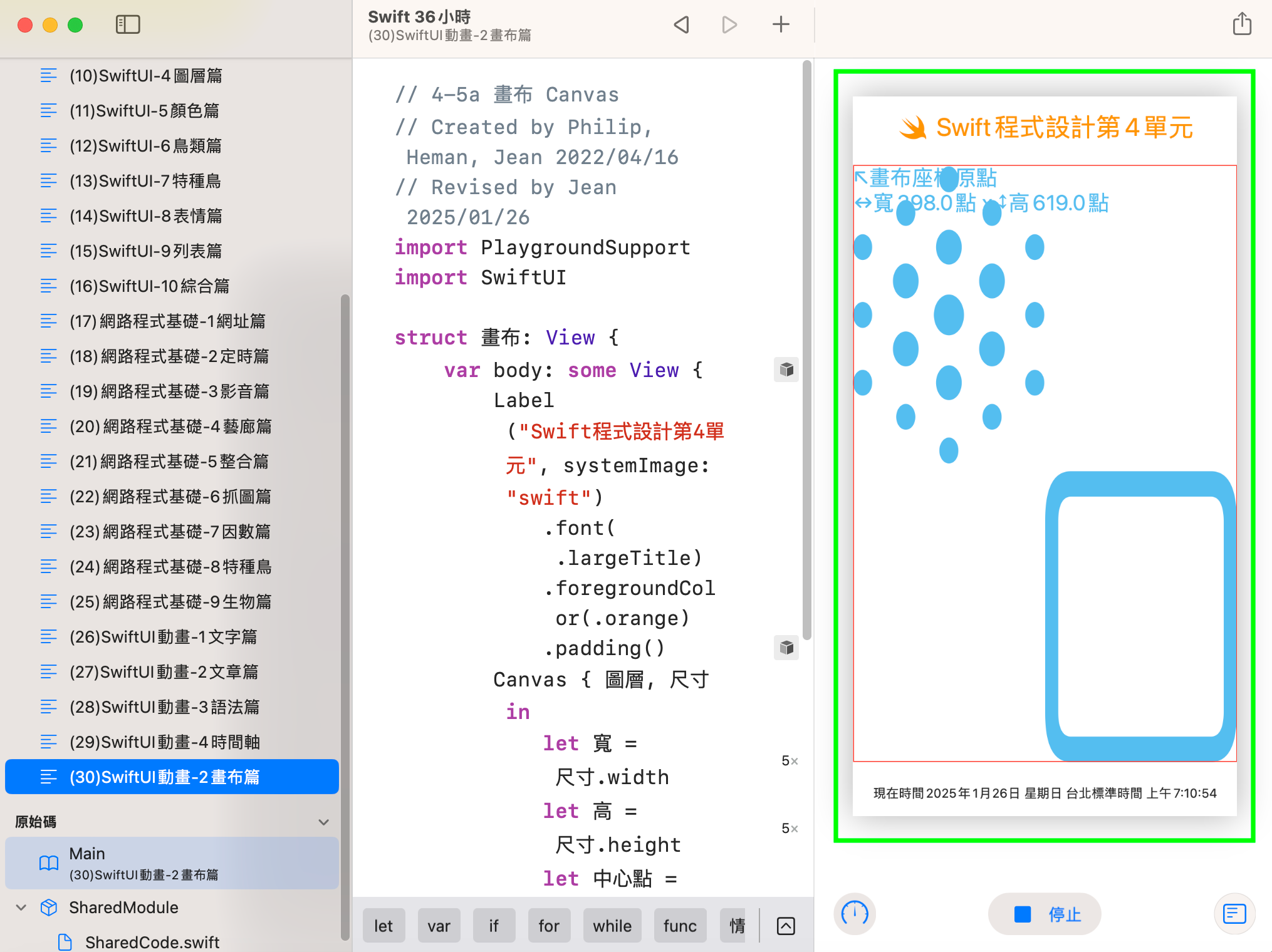Toggle the sidebar visibility icon

(128, 25)
